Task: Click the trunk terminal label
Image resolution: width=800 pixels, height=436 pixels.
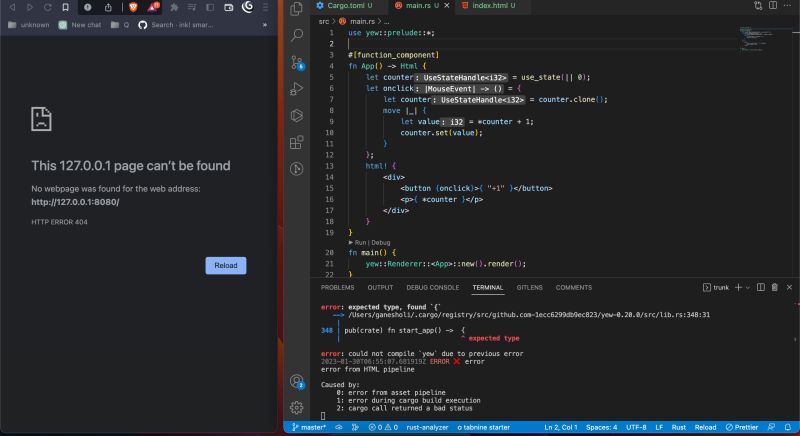Action: pos(716,288)
